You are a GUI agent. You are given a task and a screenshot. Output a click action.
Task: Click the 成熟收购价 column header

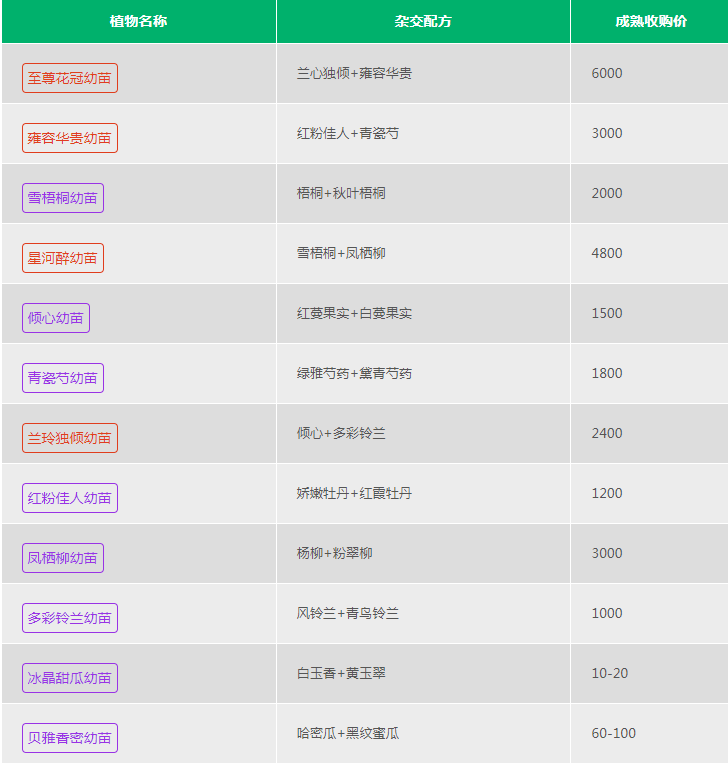[x=650, y=21]
